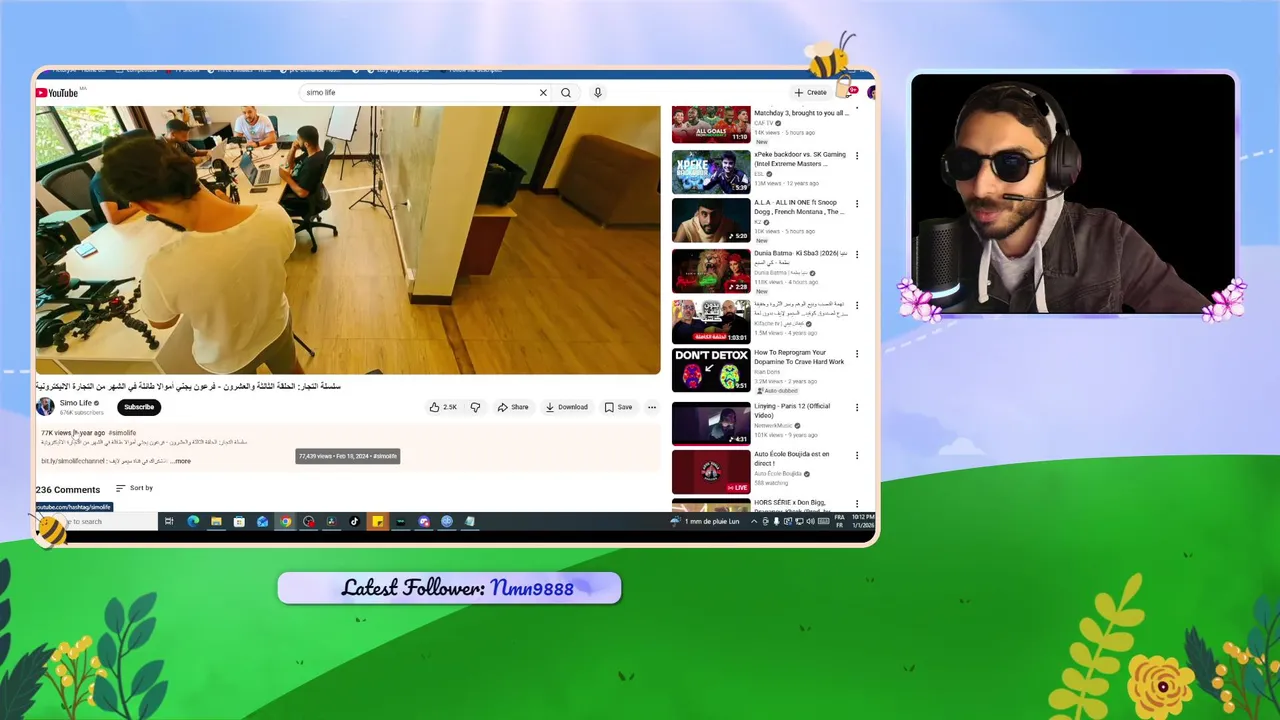Show hidden system tray icons chevron

pos(754,521)
